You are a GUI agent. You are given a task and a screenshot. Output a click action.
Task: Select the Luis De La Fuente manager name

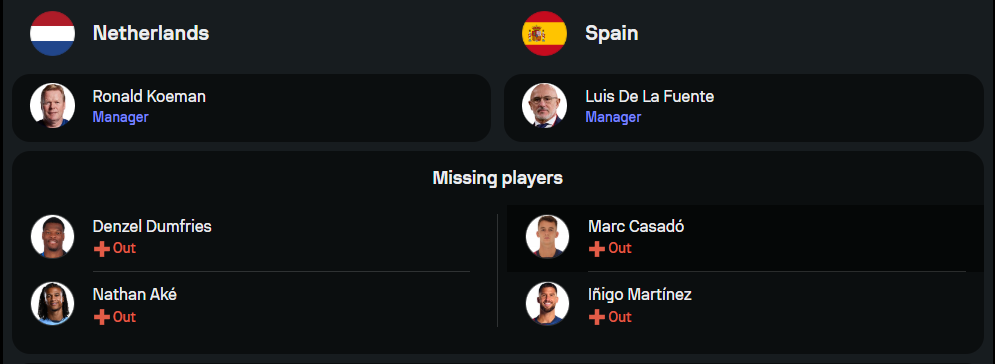coord(649,96)
